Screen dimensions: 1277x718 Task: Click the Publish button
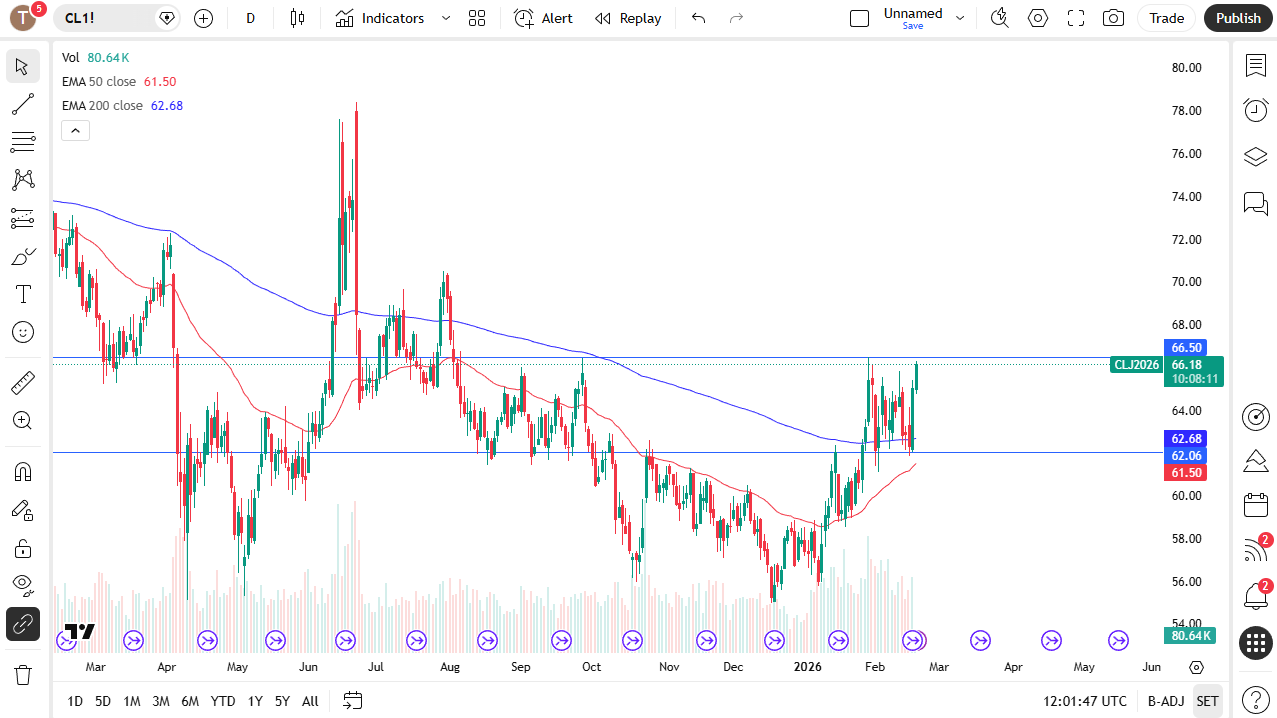click(1238, 18)
